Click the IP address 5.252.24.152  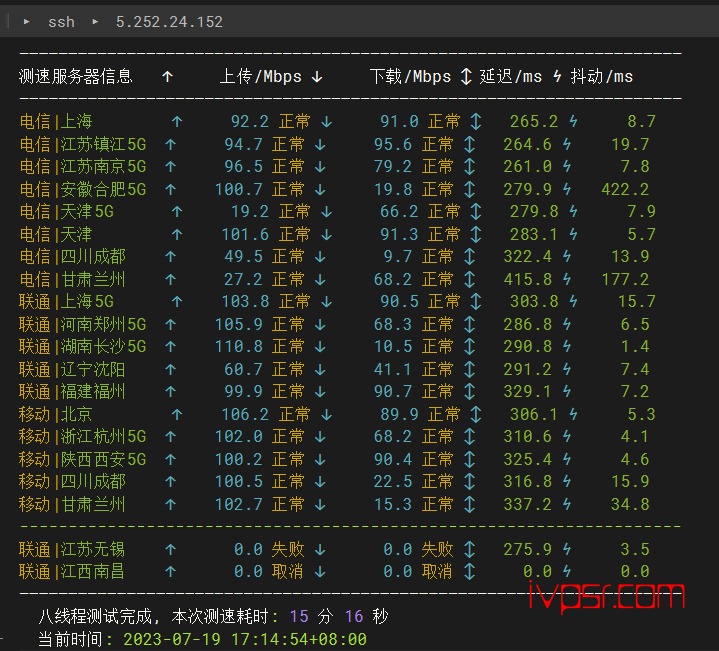tap(169, 22)
